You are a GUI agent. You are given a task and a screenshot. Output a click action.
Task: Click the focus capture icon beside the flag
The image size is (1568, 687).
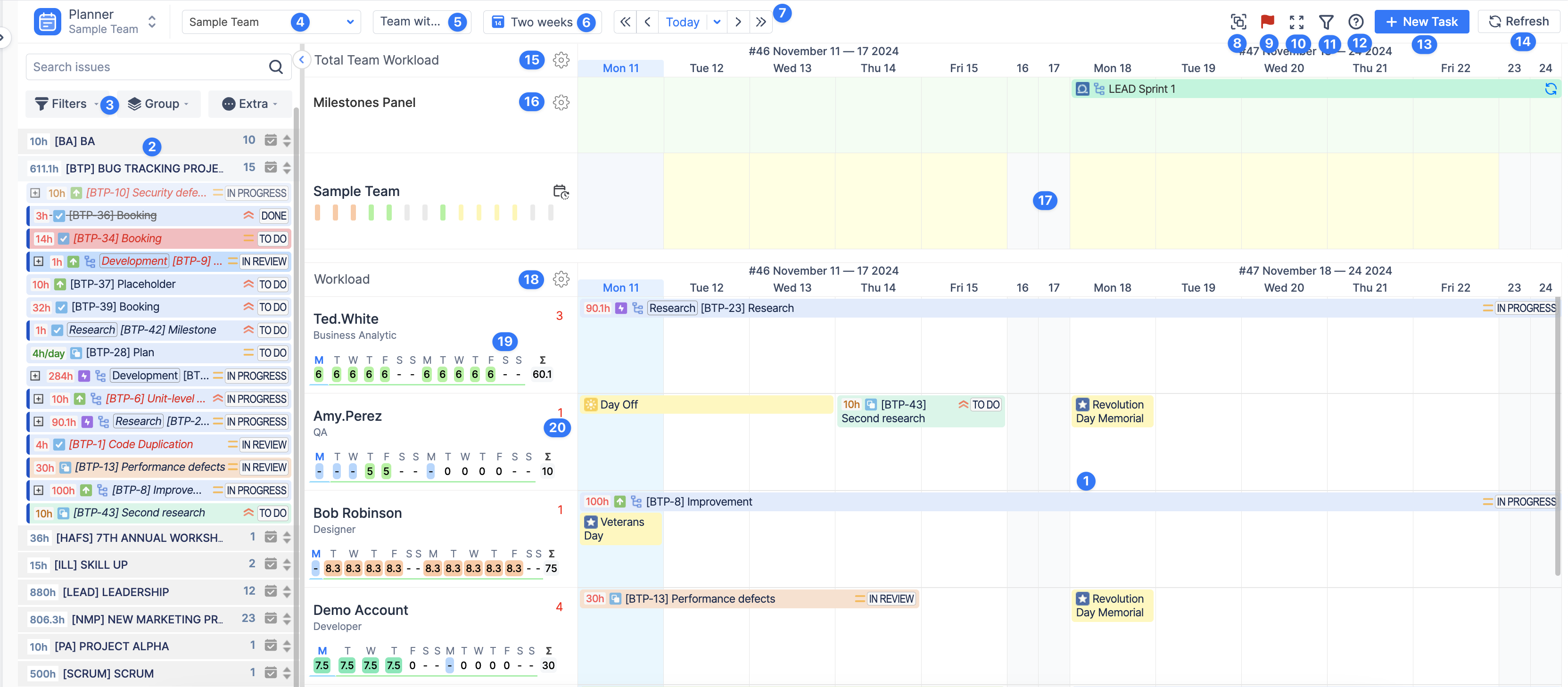pyautogui.click(x=1238, y=22)
